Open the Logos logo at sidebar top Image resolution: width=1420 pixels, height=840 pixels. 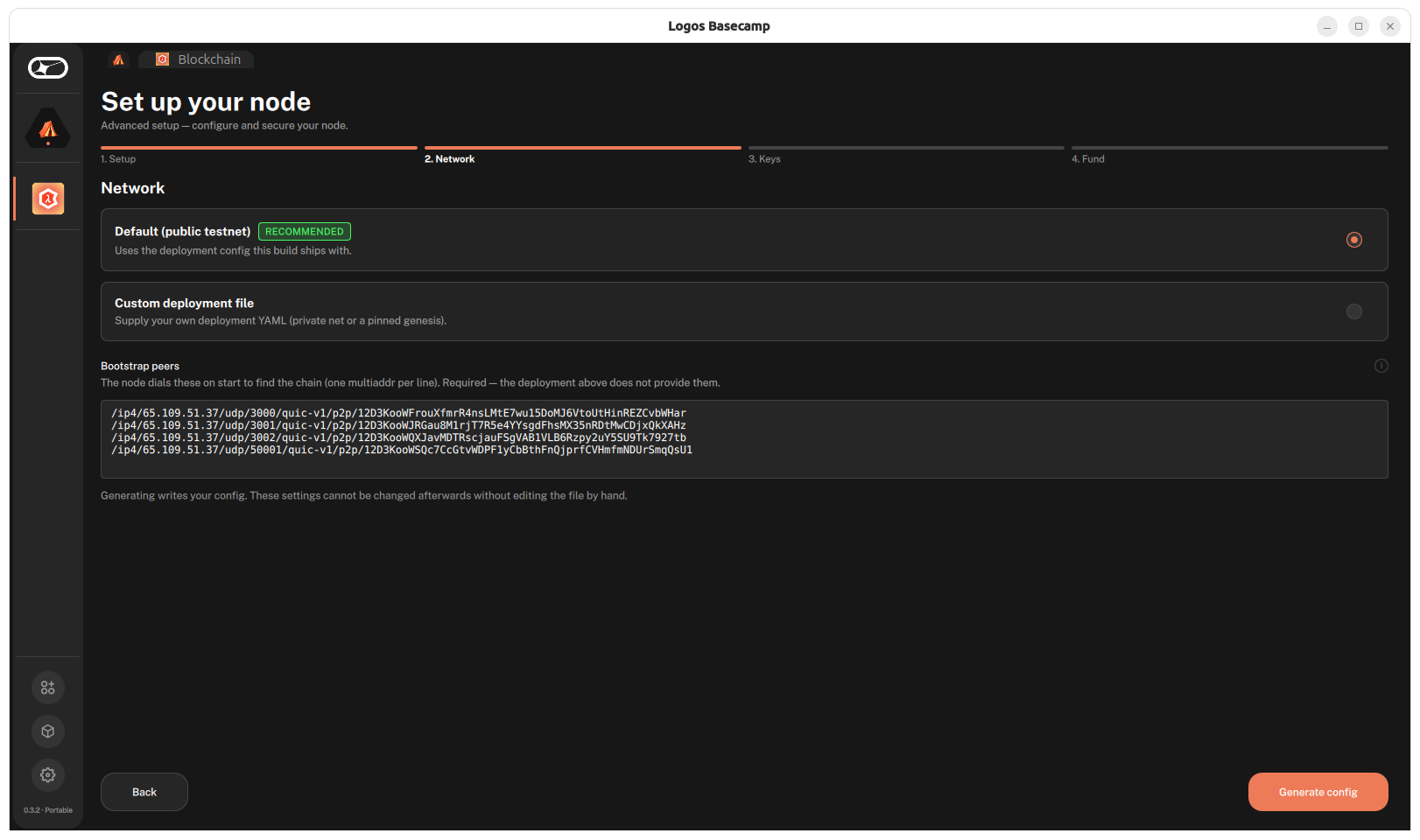coord(48,67)
